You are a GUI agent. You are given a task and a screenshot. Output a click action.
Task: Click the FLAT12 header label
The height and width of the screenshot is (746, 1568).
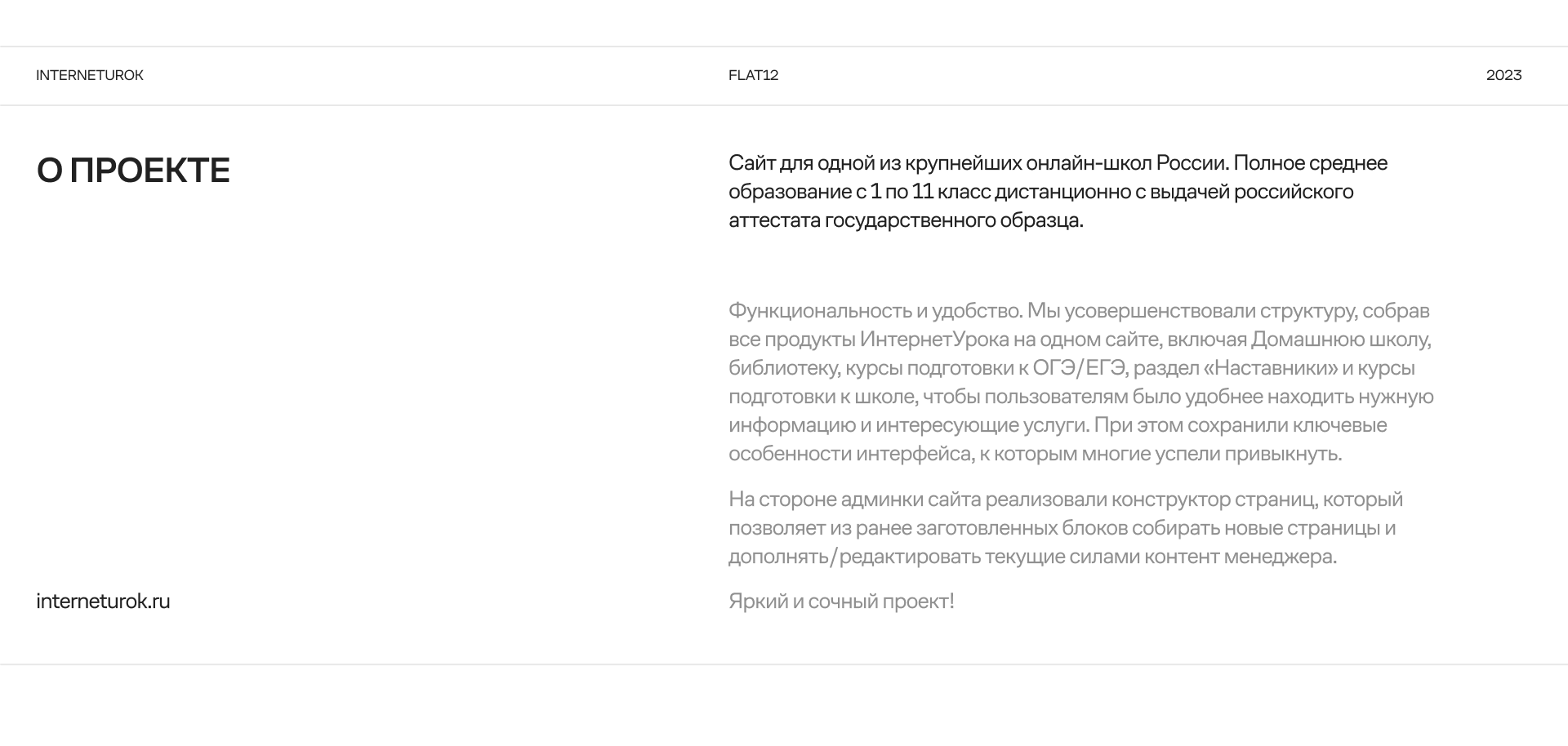point(753,75)
